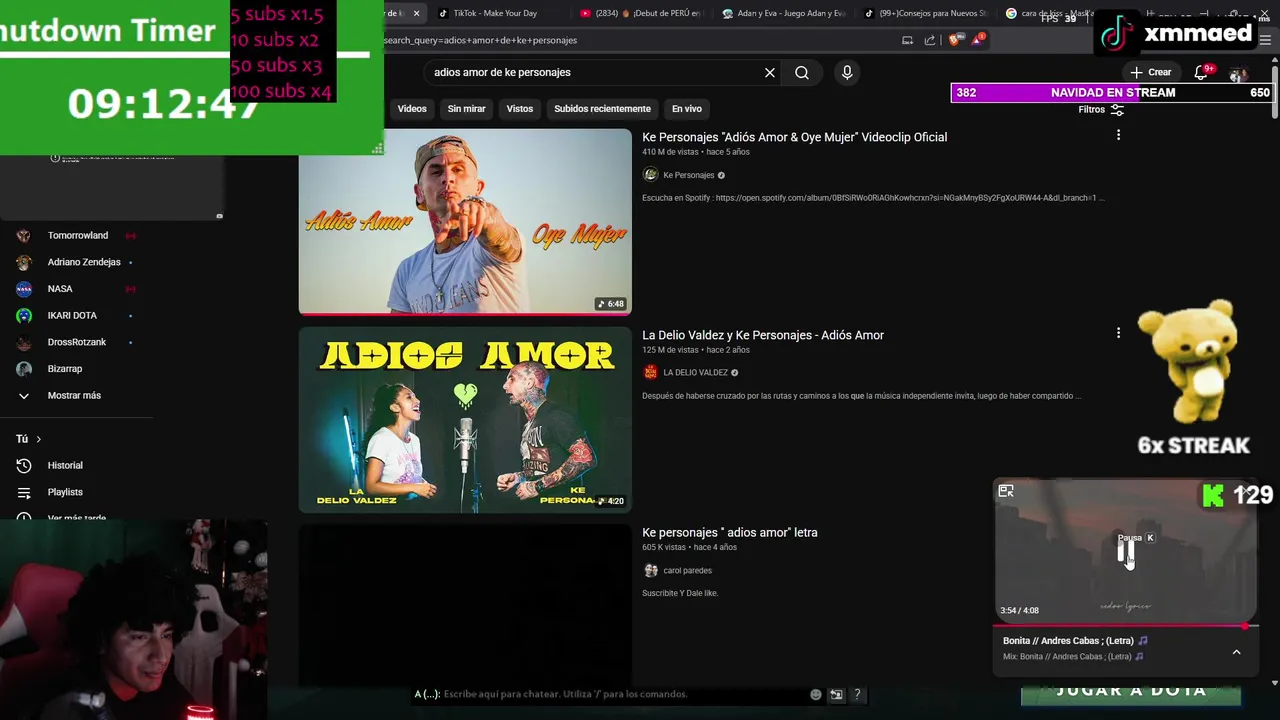Open the account avatar menu
The width and height of the screenshot is (1280, 720).
point(1238,73)
